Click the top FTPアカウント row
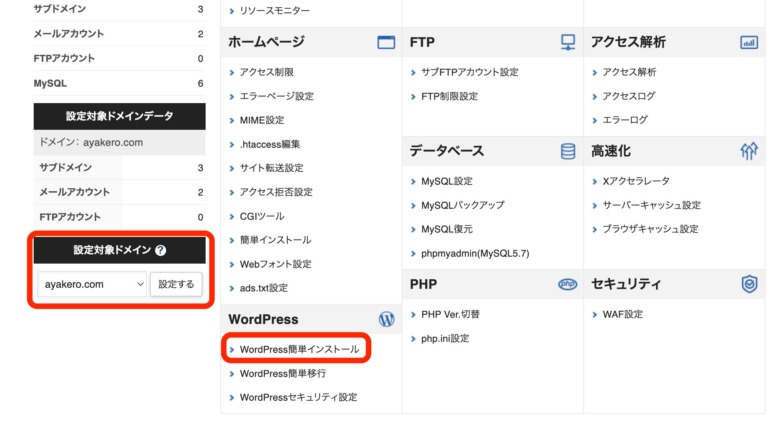This screenshot has height=427, width=780. point(119,58)
